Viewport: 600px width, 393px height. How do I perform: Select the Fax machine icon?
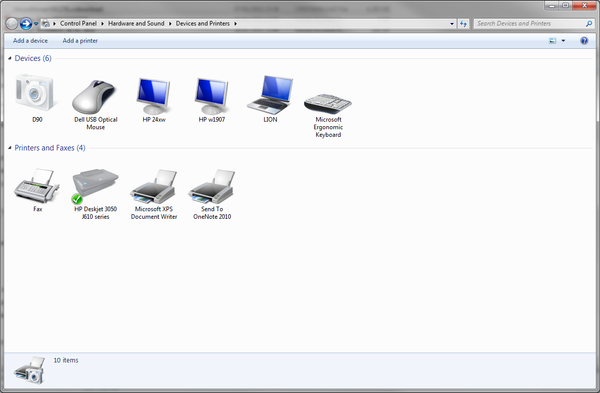click(x=37, y=186)
